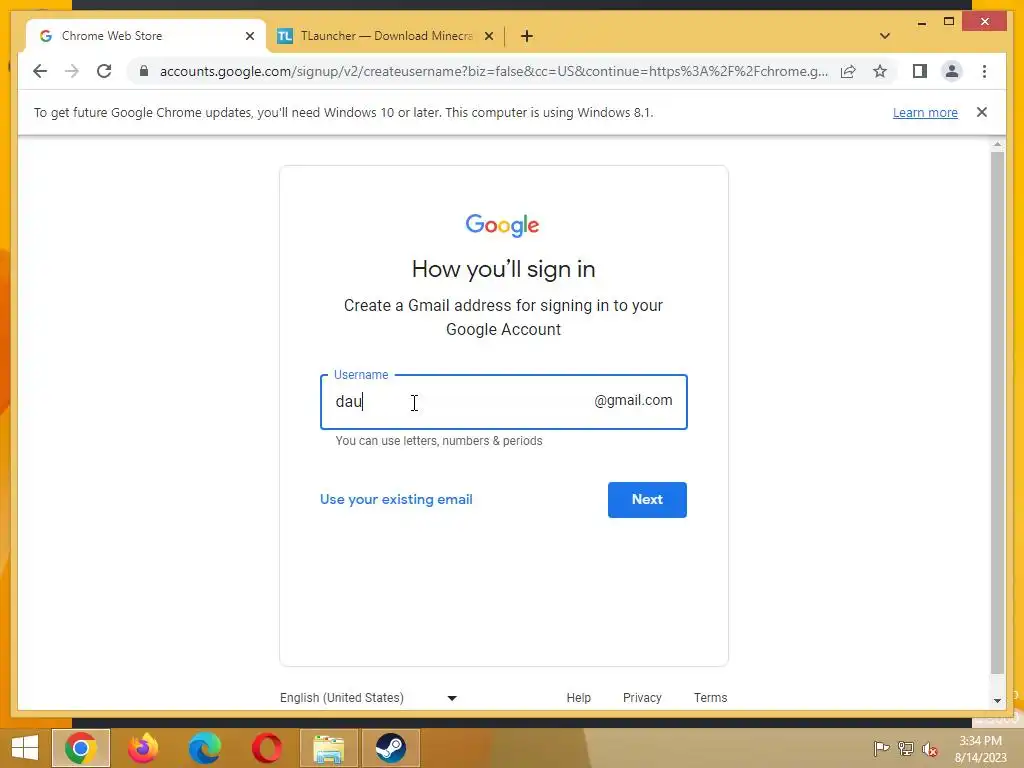Click Use your existing email
This screenshot has height=768, width=1024.
[x=396, y=500]
